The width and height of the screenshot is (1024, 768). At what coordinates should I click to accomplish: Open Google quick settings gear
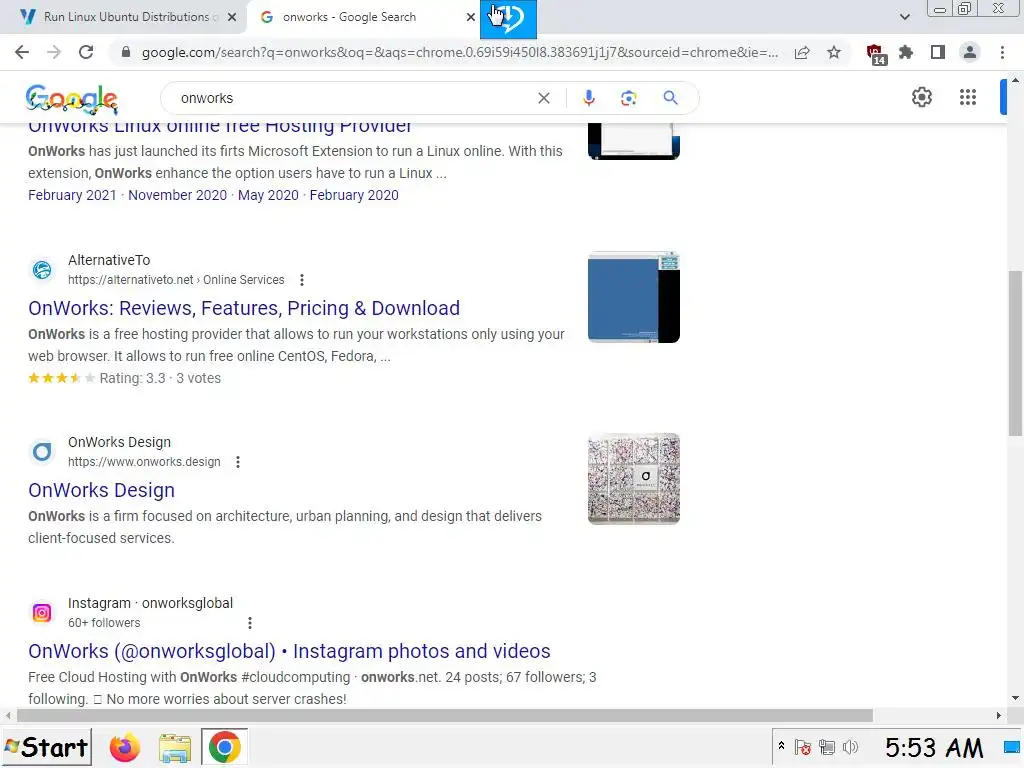point(921,97)
